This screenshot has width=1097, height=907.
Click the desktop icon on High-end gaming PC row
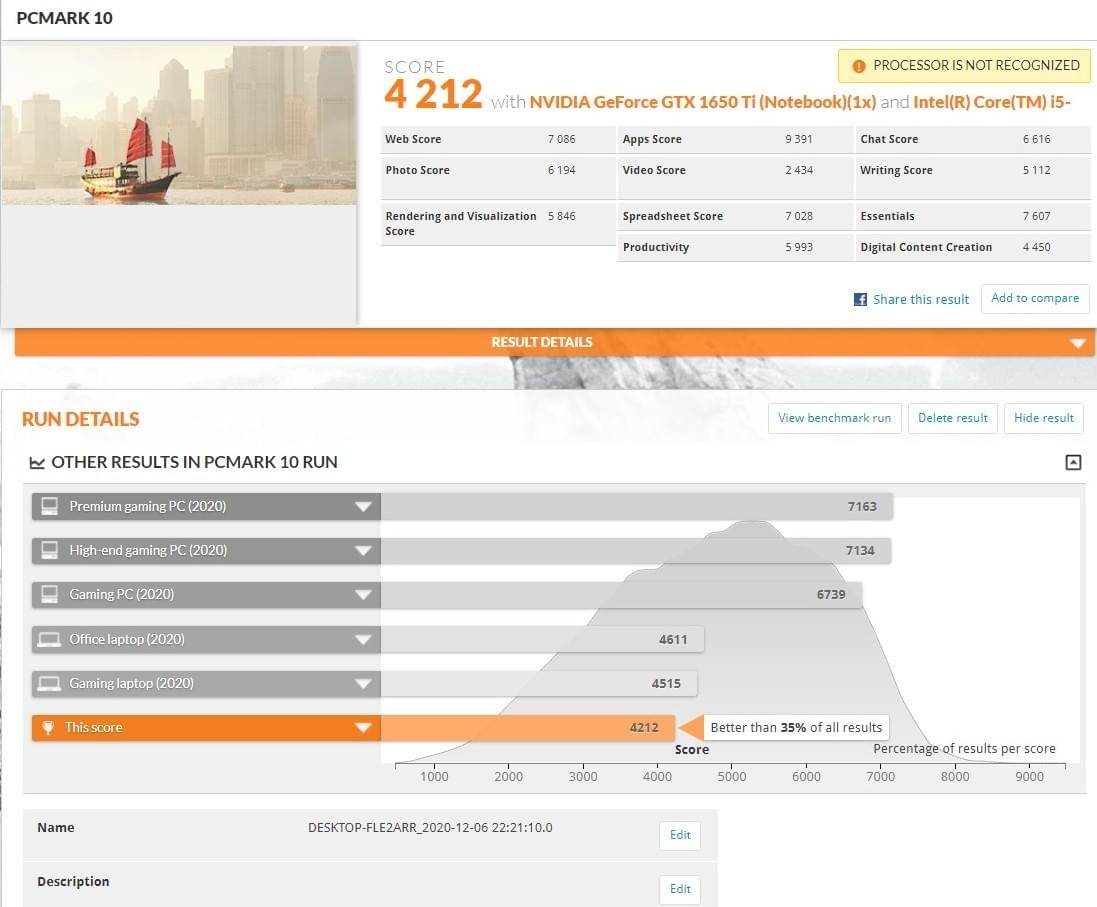coord(50,550)
